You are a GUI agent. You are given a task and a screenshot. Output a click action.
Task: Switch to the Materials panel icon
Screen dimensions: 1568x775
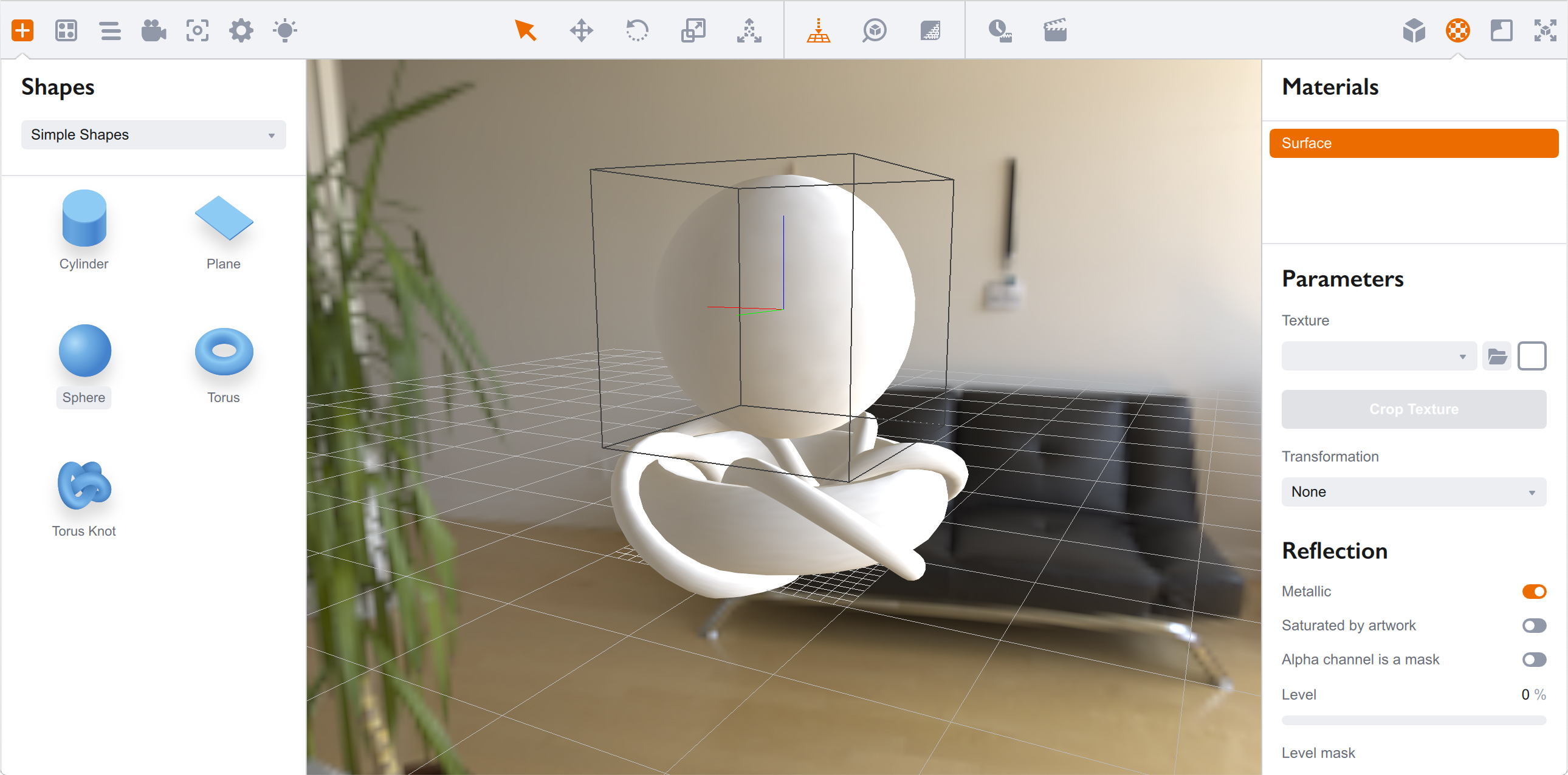[x=1457, y=30]
